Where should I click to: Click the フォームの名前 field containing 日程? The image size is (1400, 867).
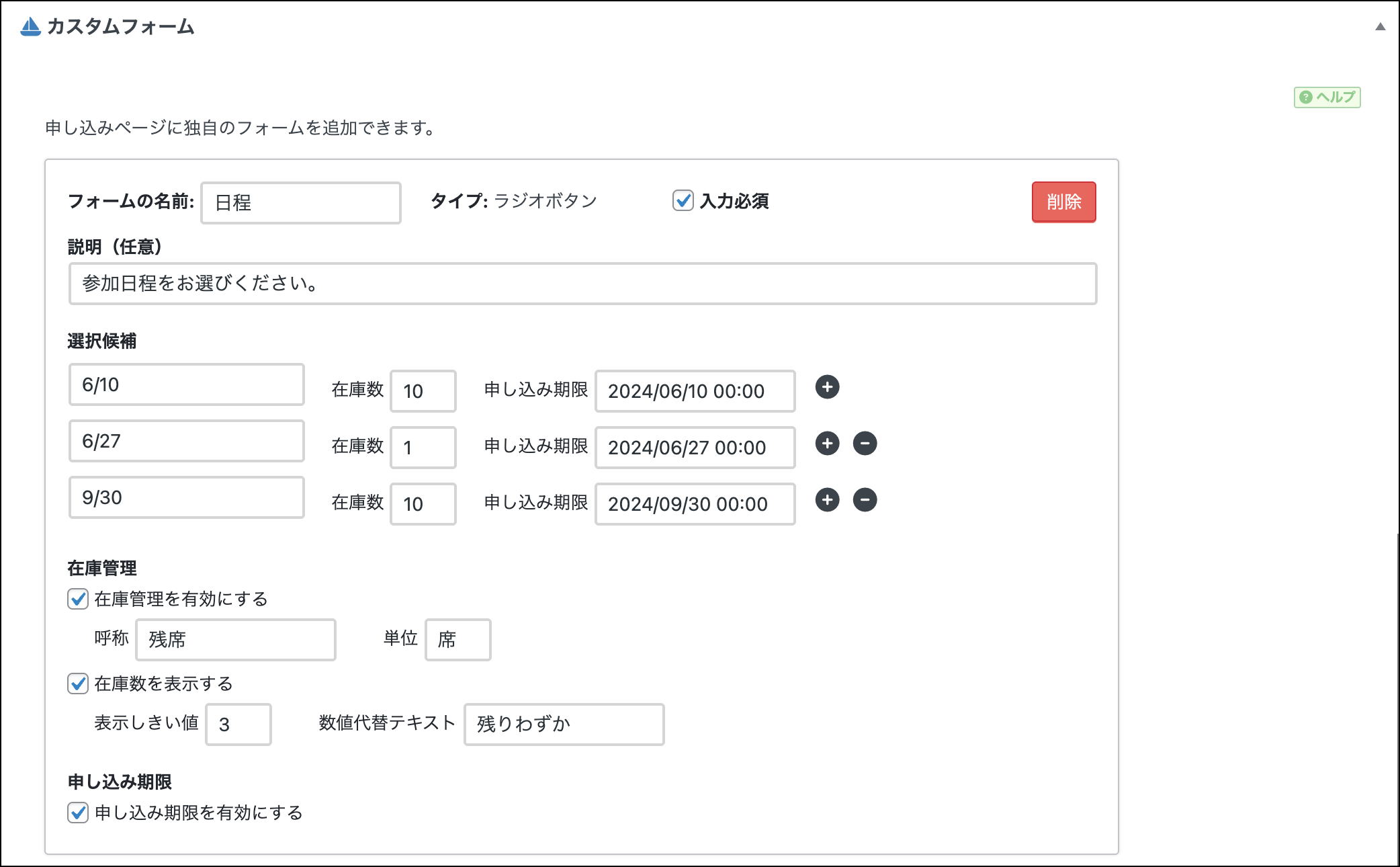point(300,203)
